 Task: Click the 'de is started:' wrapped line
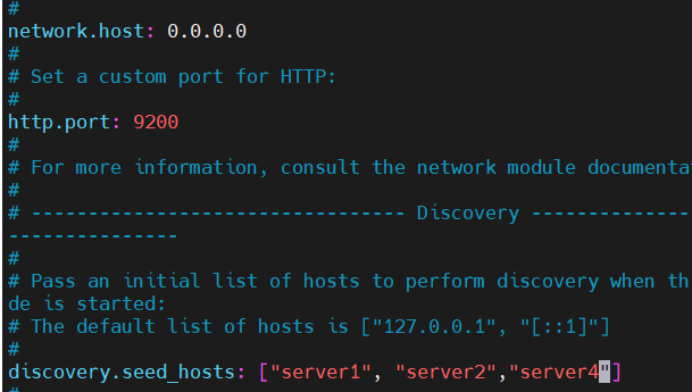click(86, 304)
